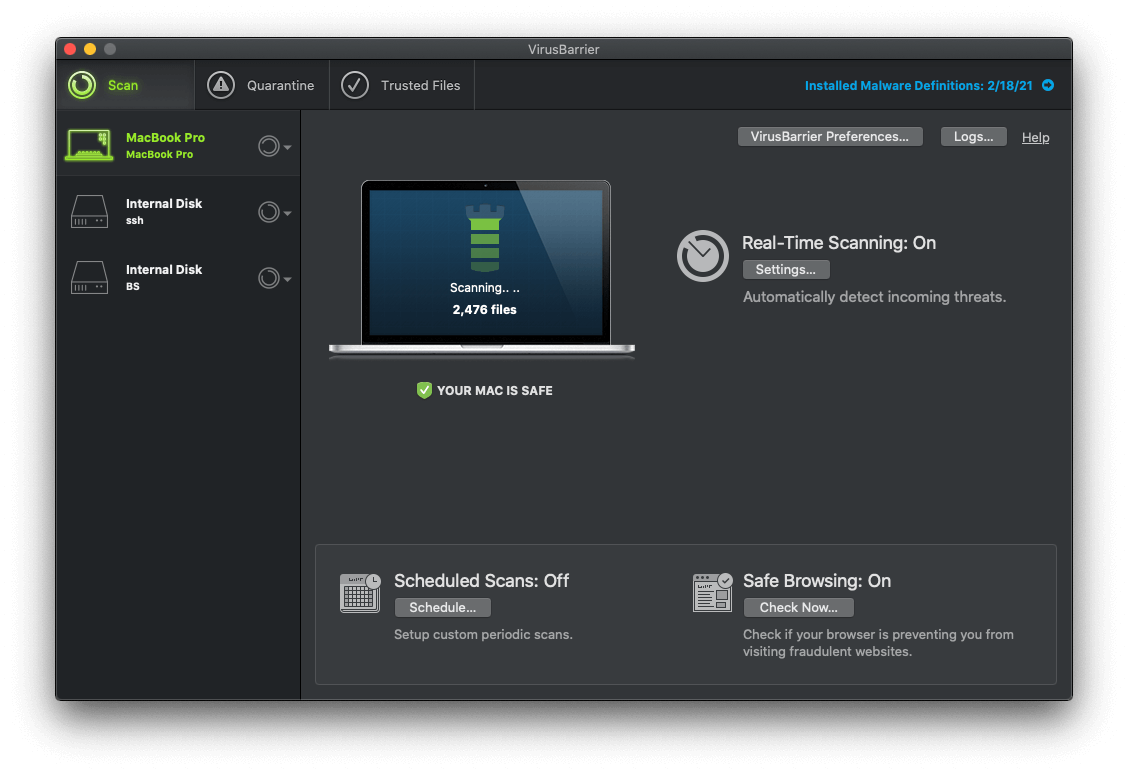Click the green castle tower scanning icon
The image size is (1128, 774).
(x=485, y=237)
